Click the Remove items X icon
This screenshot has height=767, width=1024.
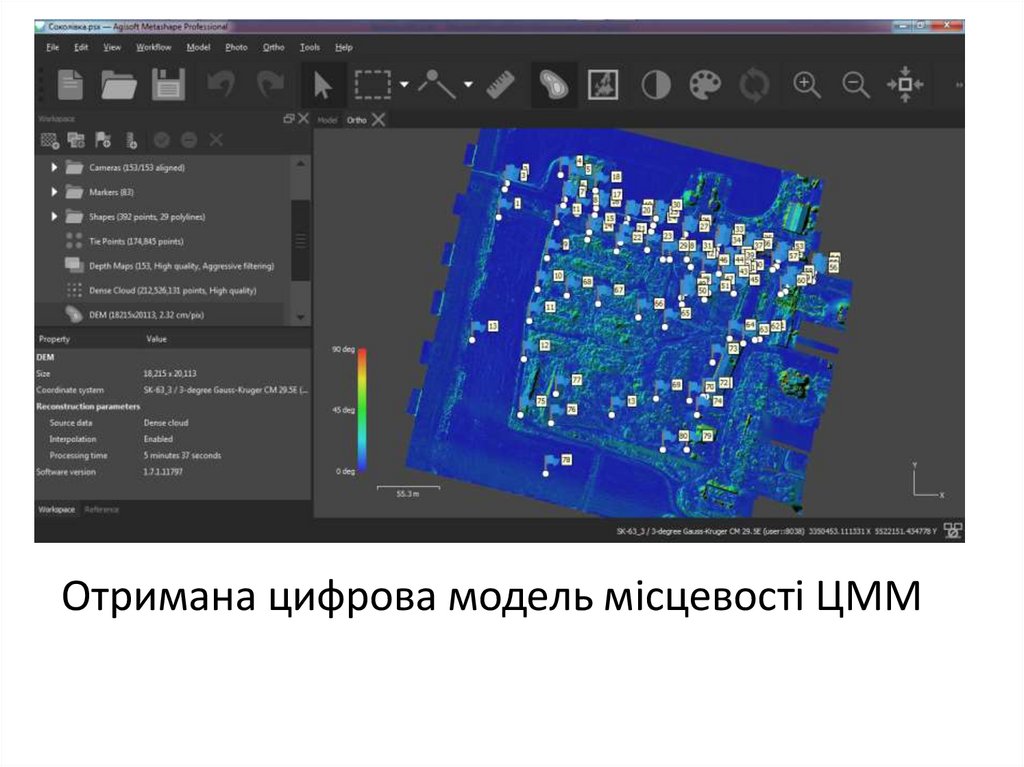pyautogui.click(x=216, y=140)
